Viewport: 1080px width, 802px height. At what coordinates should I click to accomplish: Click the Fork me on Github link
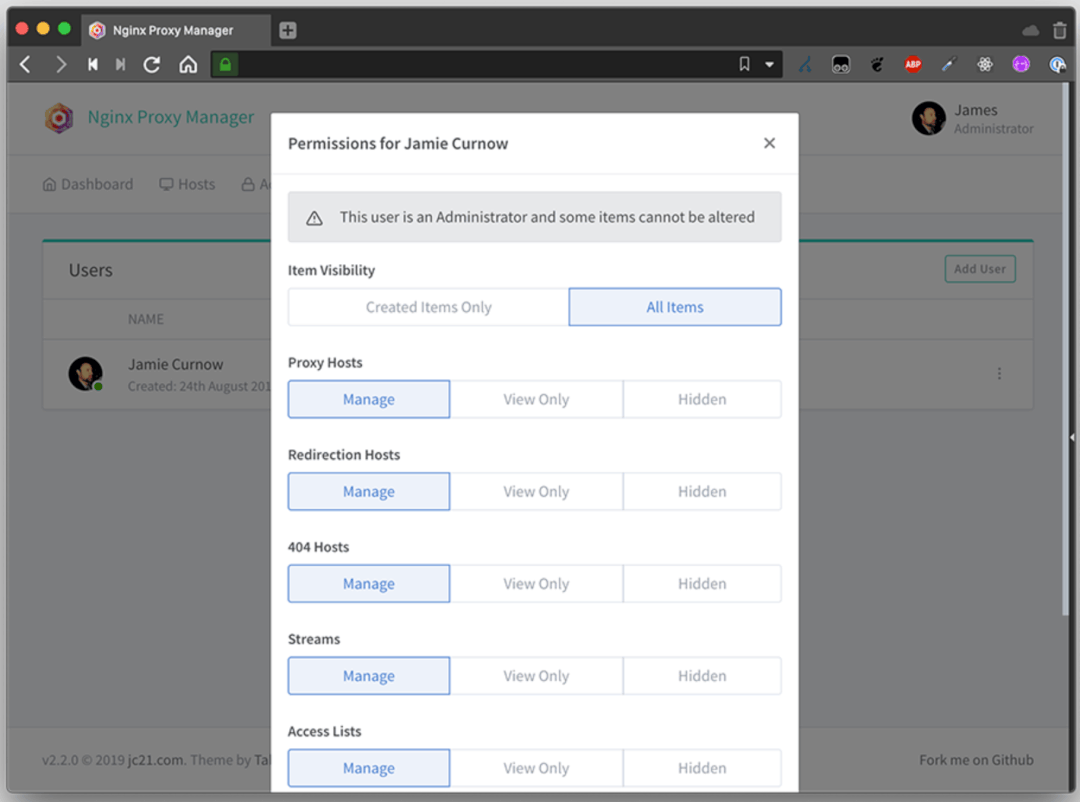[976, 759]
